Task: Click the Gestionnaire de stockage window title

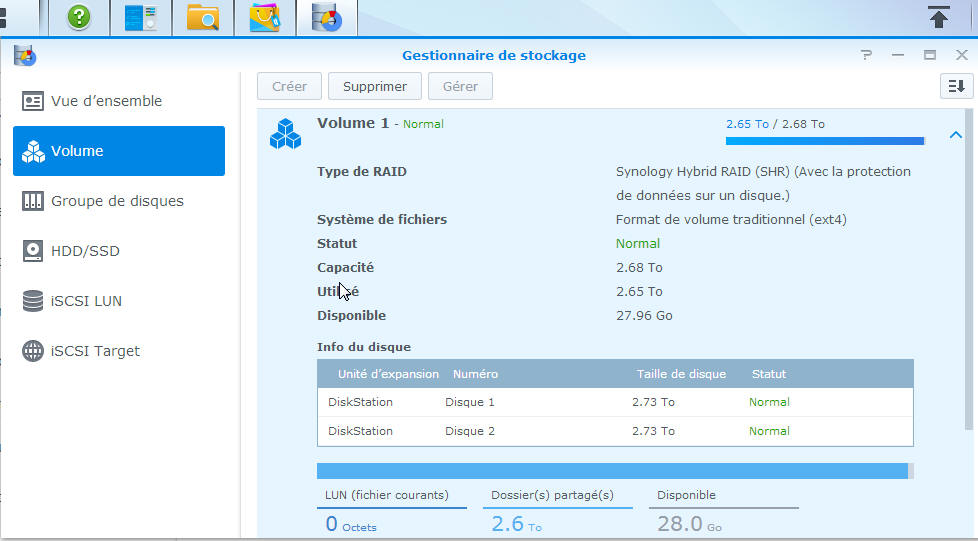Action: click(x=494, y=56)
